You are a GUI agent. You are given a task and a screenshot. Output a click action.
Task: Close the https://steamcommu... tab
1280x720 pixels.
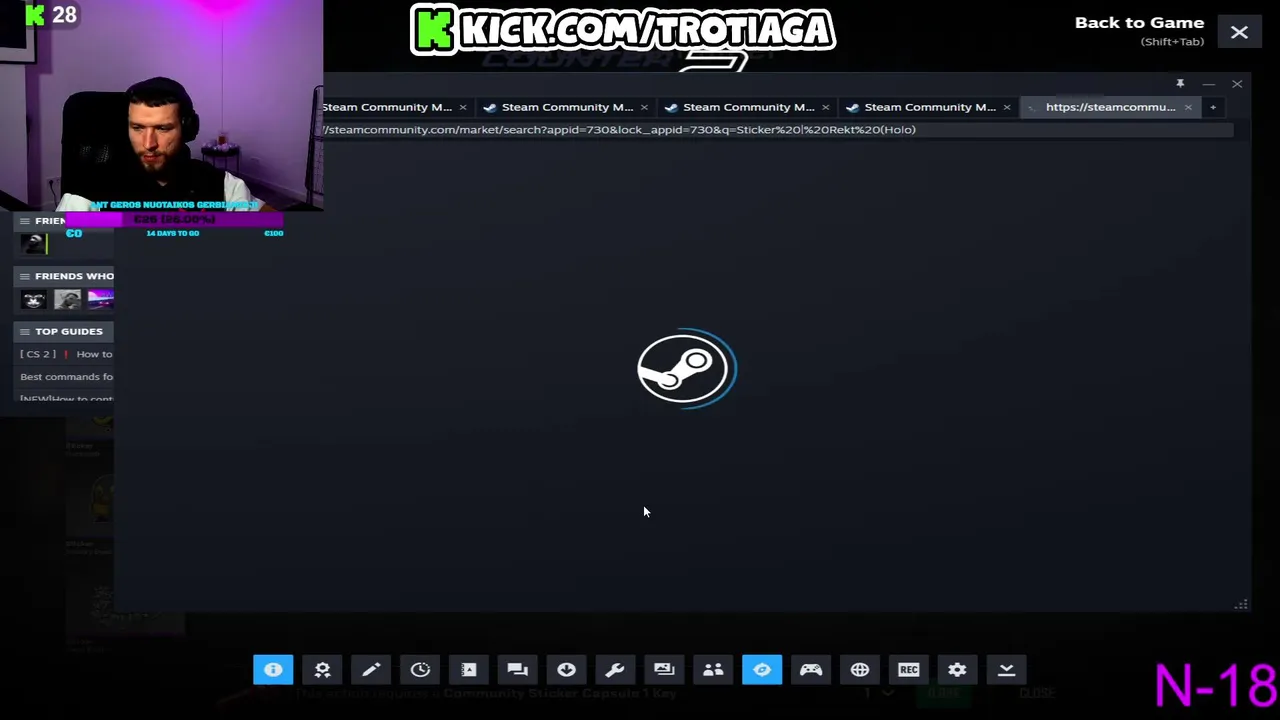[1188, 107]
